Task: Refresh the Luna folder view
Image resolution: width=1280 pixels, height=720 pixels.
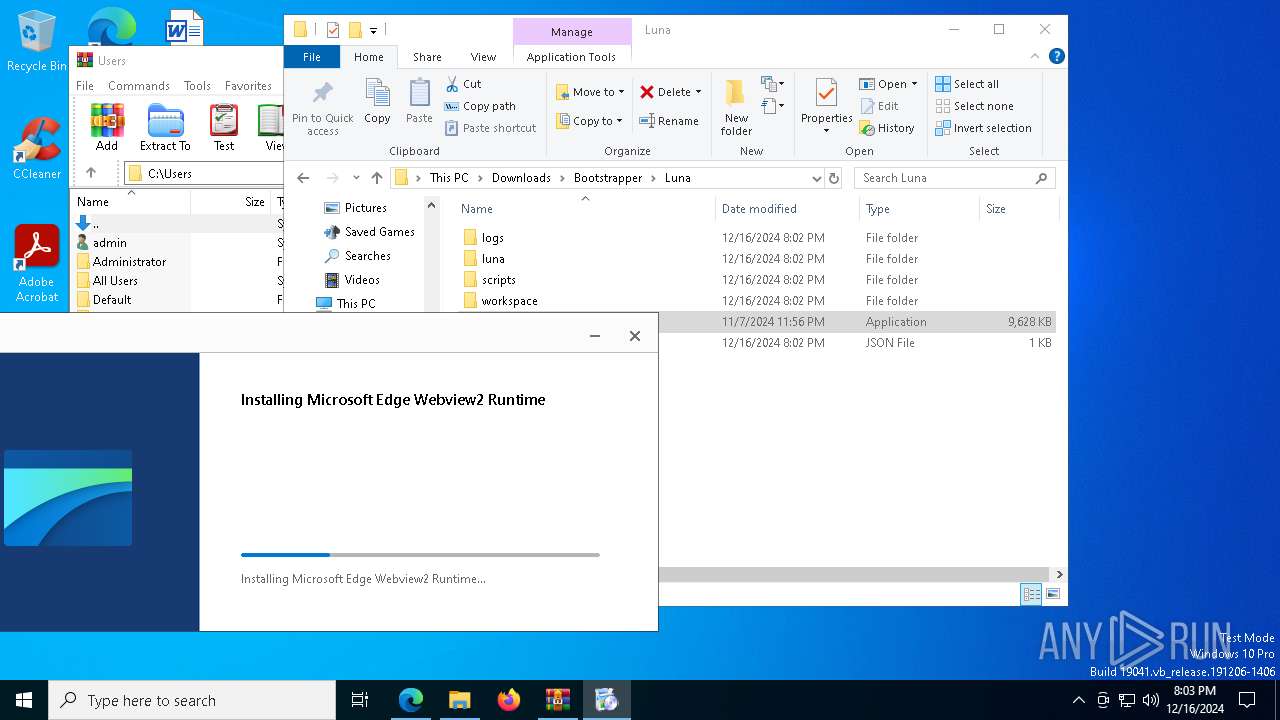Action: coord(834,178)
